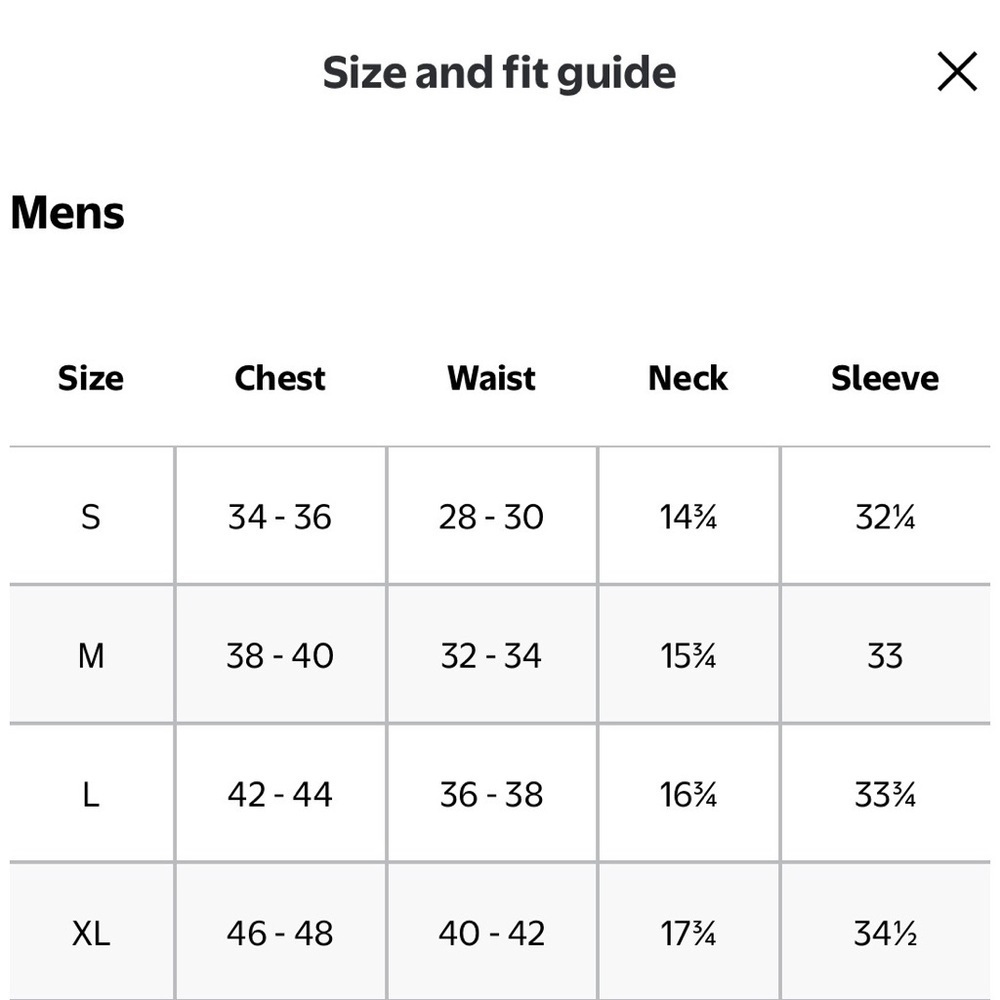Viewport: 1000px width, 1000px height.
Task: Select the 14¾ neck measurement cell
Action: 688,517
